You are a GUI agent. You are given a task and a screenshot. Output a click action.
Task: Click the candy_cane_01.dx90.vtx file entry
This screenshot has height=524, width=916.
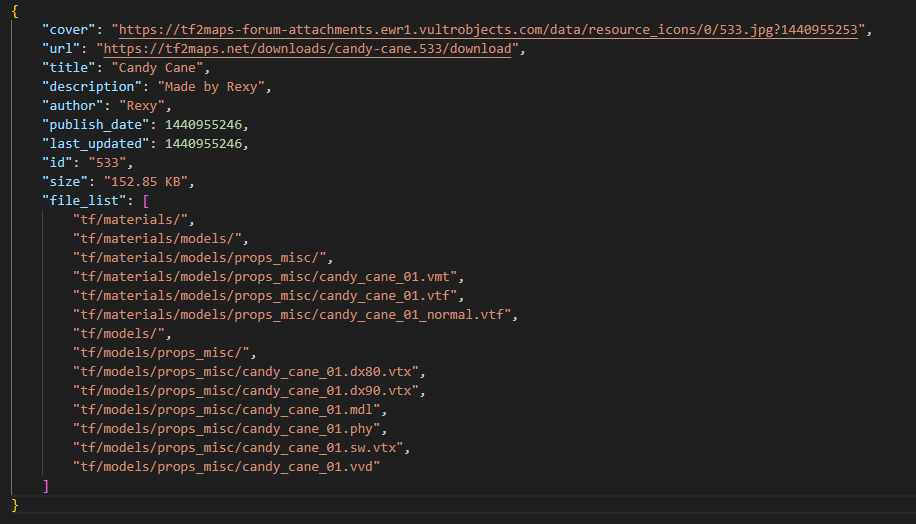[250, 391]
